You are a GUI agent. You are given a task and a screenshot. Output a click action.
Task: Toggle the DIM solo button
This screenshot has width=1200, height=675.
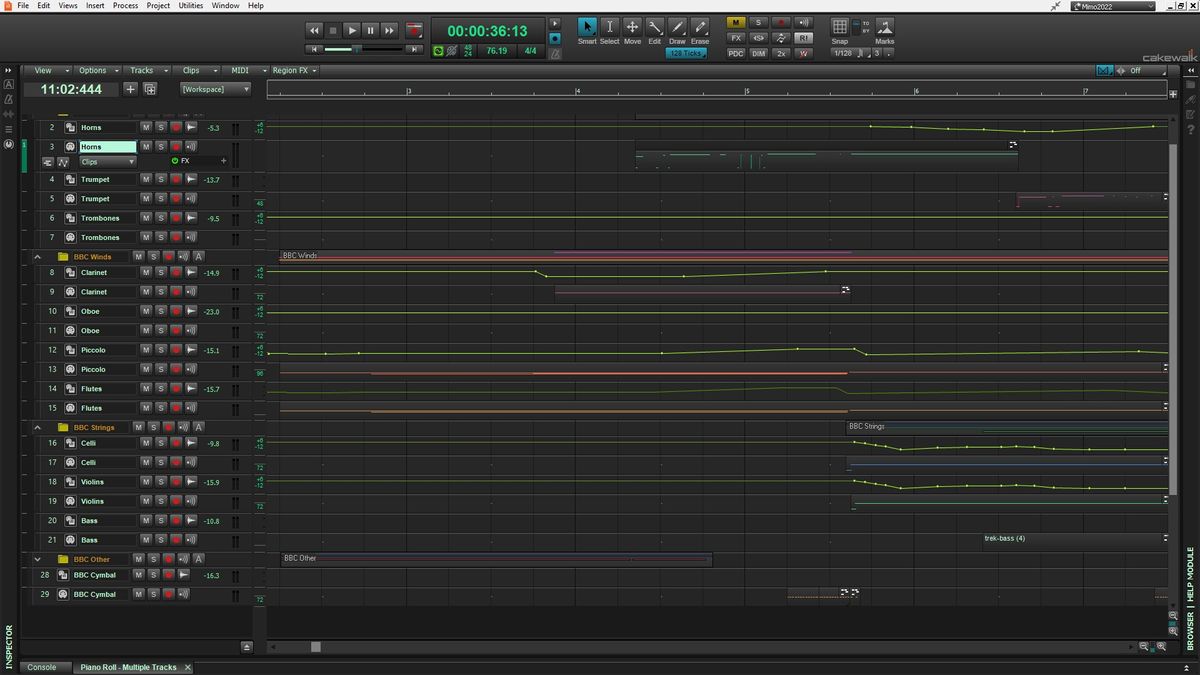[x=759, y=53]
